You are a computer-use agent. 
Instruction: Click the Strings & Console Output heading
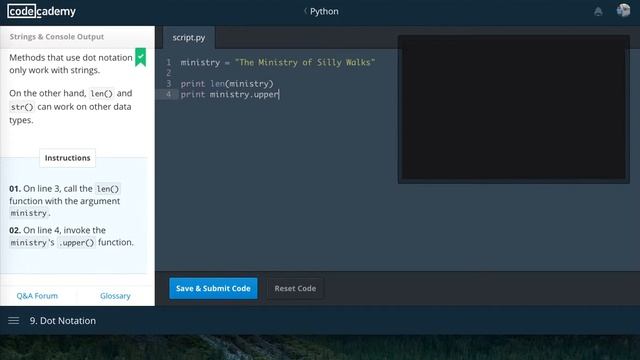[x=57, y=37]
